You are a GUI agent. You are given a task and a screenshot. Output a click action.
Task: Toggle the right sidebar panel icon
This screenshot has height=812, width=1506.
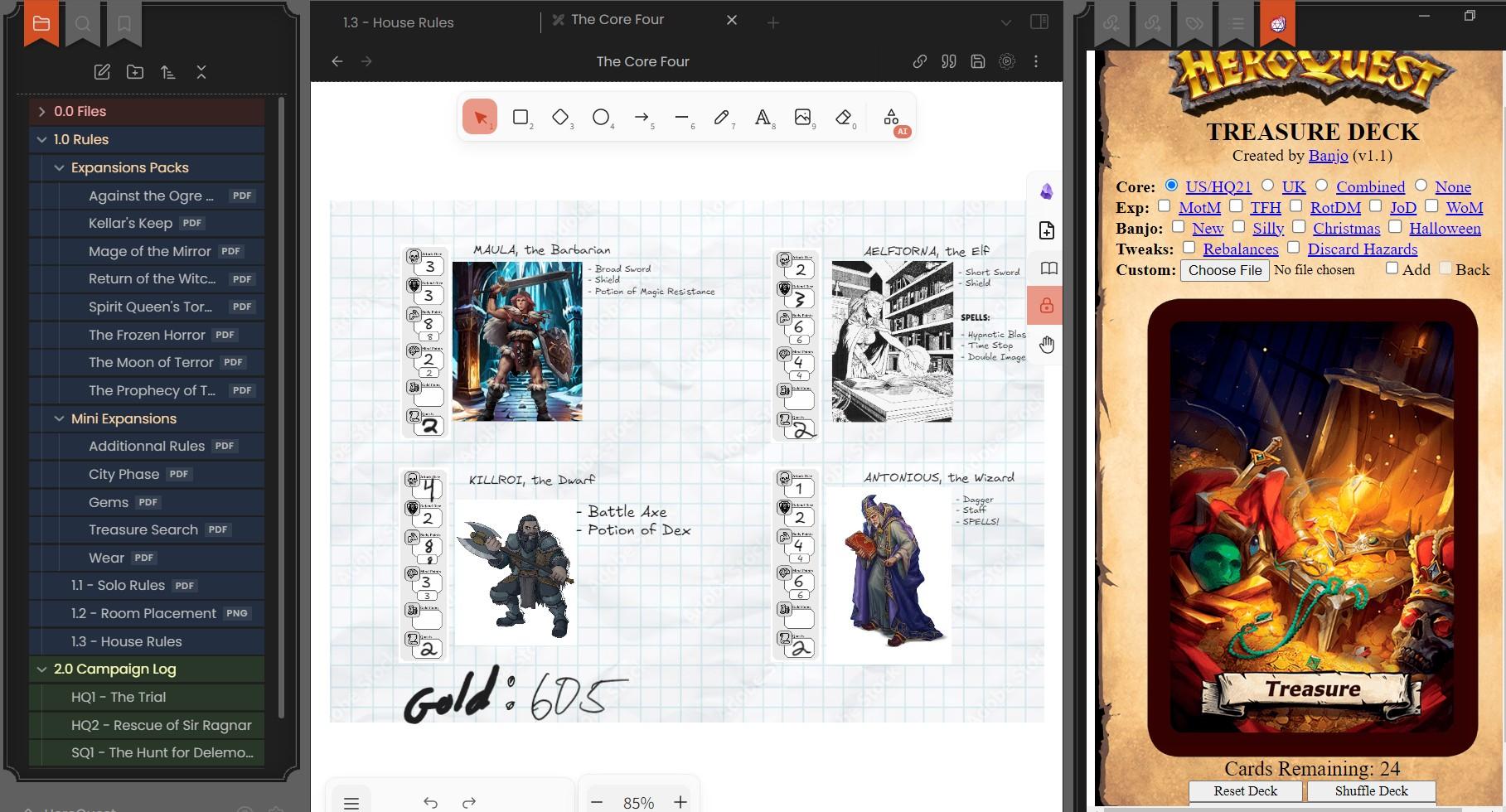[1039, 22]
